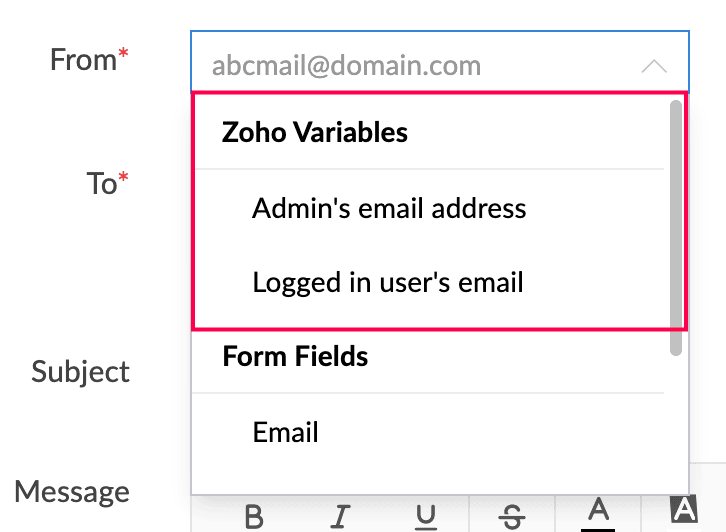Open the text background color tool
This screenshot has height=532, width=726.
(684, 509)
